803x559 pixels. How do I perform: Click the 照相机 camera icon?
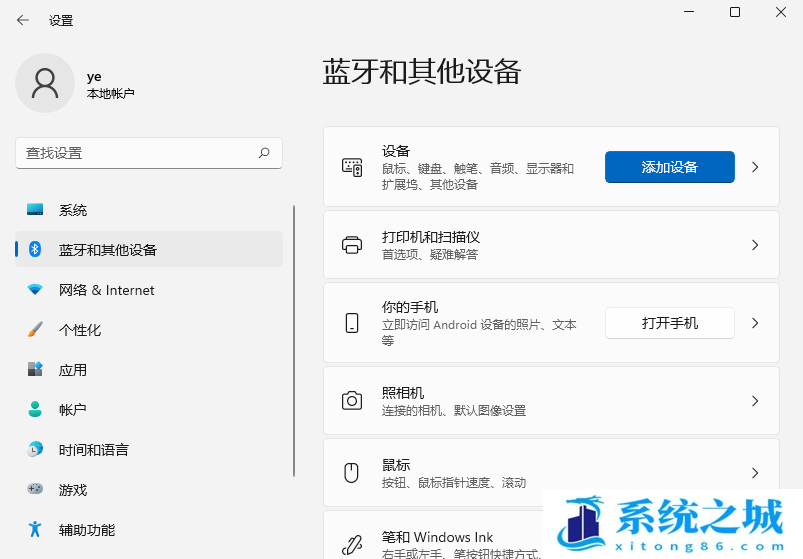tap(352, 401)
